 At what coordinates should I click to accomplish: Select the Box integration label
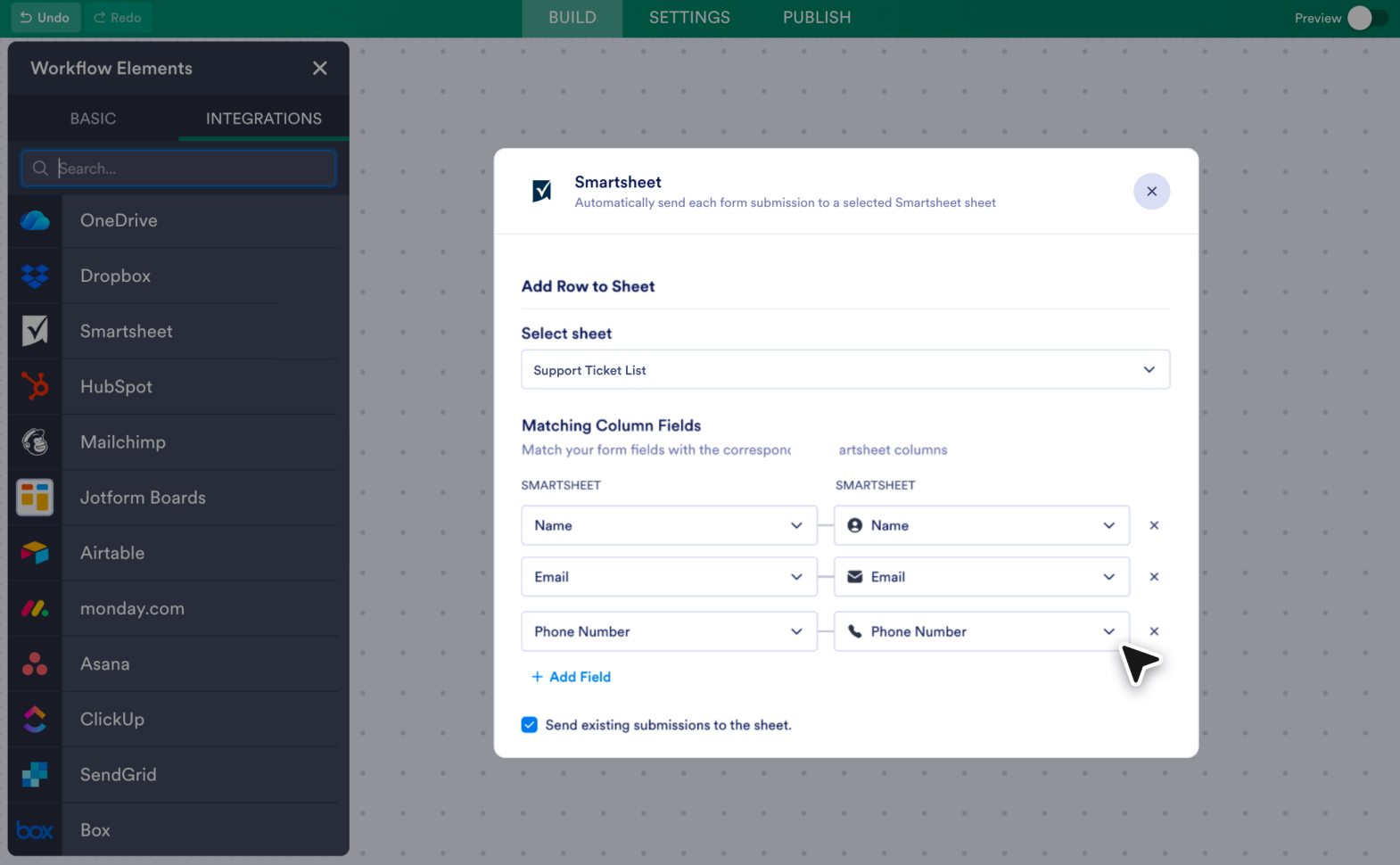point(95,830)
